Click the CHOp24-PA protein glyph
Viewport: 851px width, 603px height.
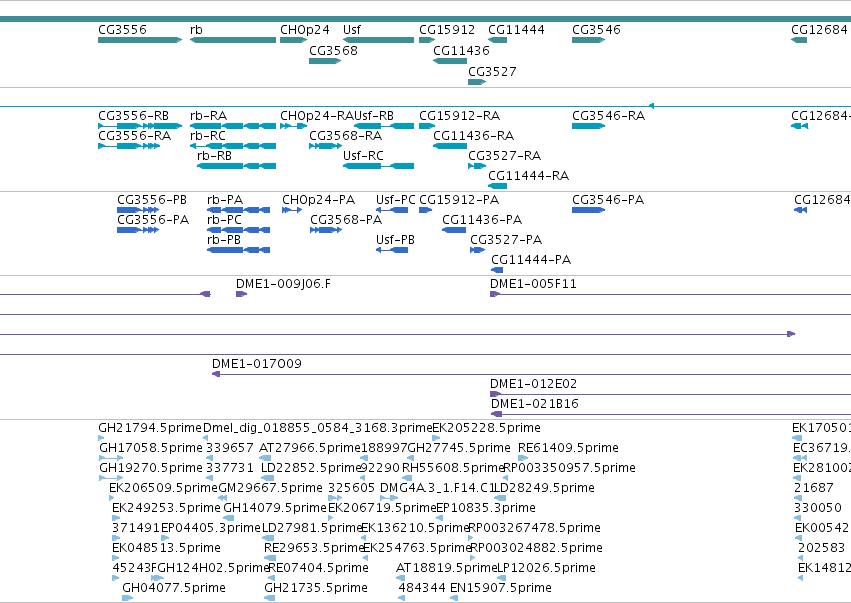click(x=292, y=210)
